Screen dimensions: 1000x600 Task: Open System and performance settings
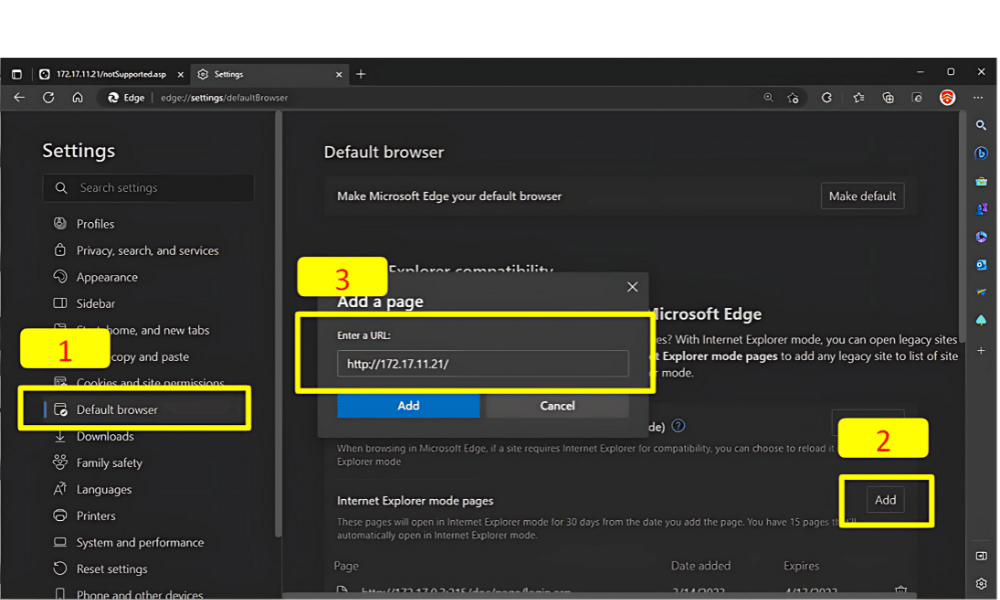[140, 543]
